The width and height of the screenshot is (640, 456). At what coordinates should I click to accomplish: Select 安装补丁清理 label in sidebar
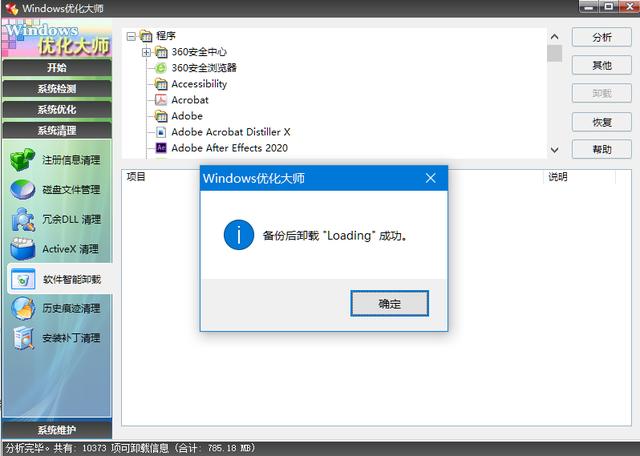[x=71, y=338]
